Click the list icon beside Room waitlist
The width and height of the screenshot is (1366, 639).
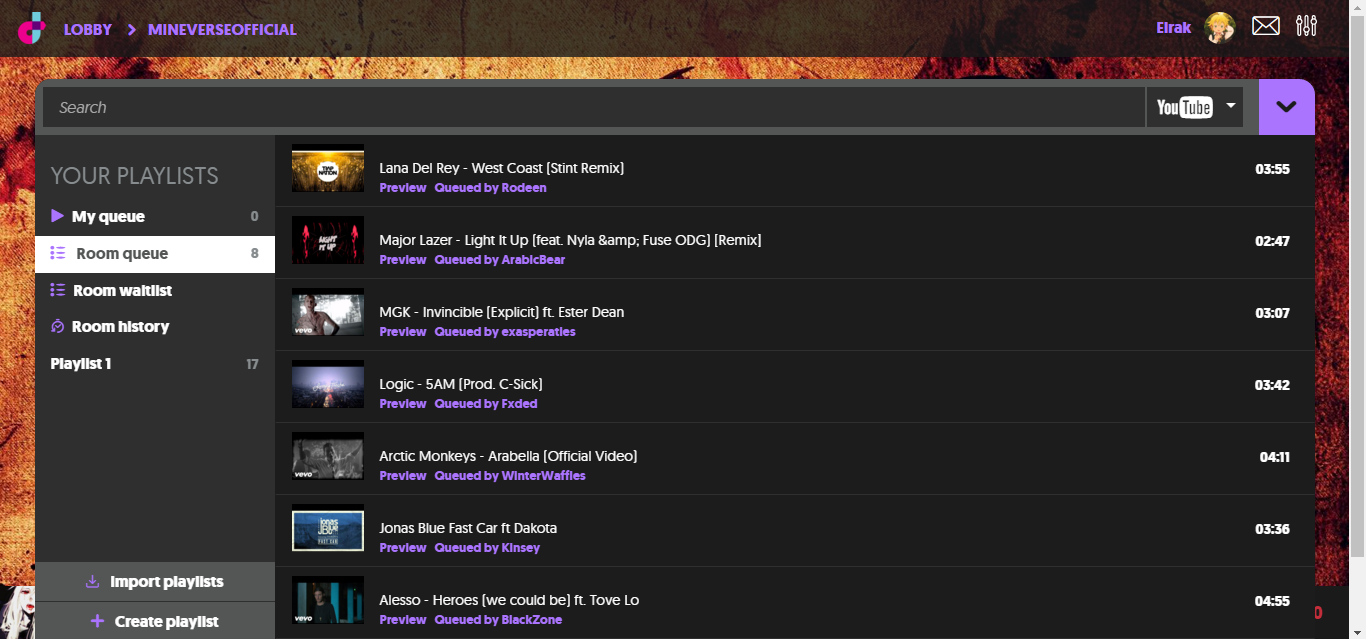[58, 290]
